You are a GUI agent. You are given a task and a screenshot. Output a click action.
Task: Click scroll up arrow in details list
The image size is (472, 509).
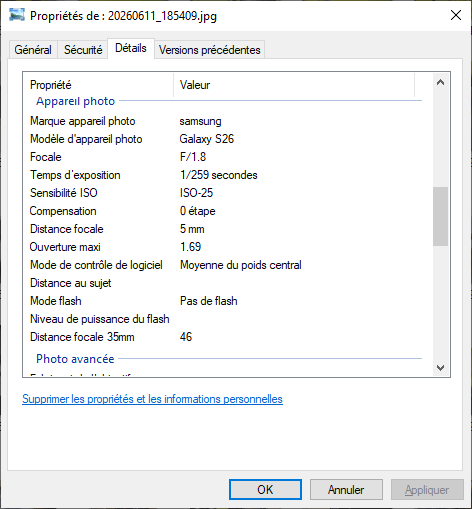coord(440,82)
